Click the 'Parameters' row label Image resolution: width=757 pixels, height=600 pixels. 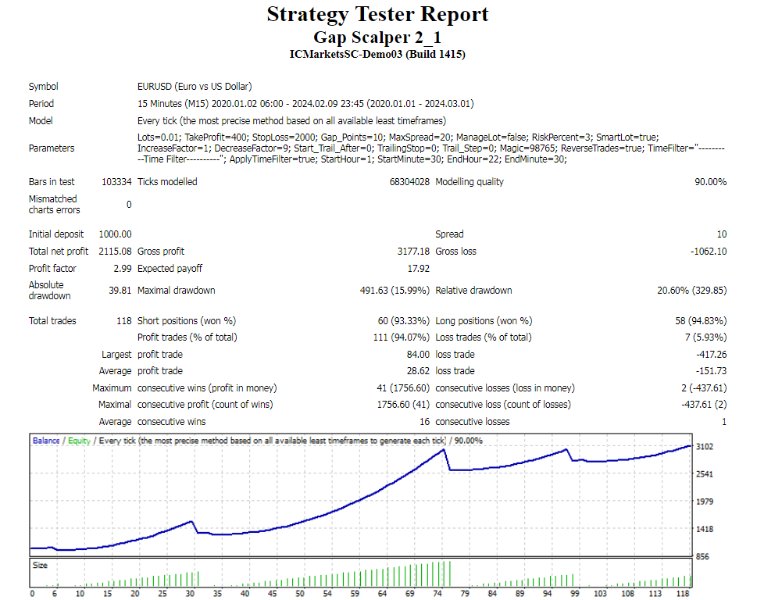[51, 148]
